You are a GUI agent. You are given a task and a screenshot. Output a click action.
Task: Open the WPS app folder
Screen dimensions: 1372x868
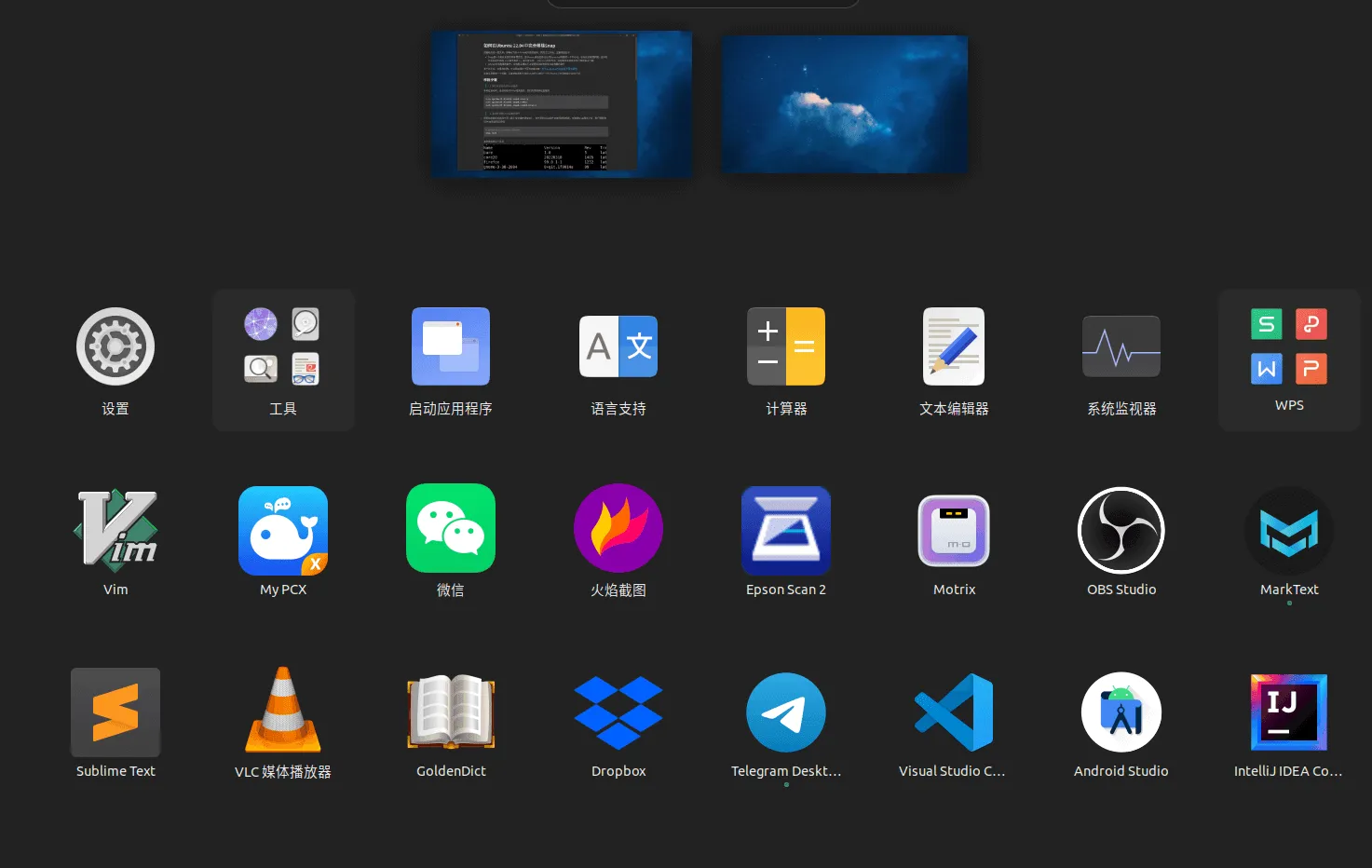click(x=1289, y=359)
